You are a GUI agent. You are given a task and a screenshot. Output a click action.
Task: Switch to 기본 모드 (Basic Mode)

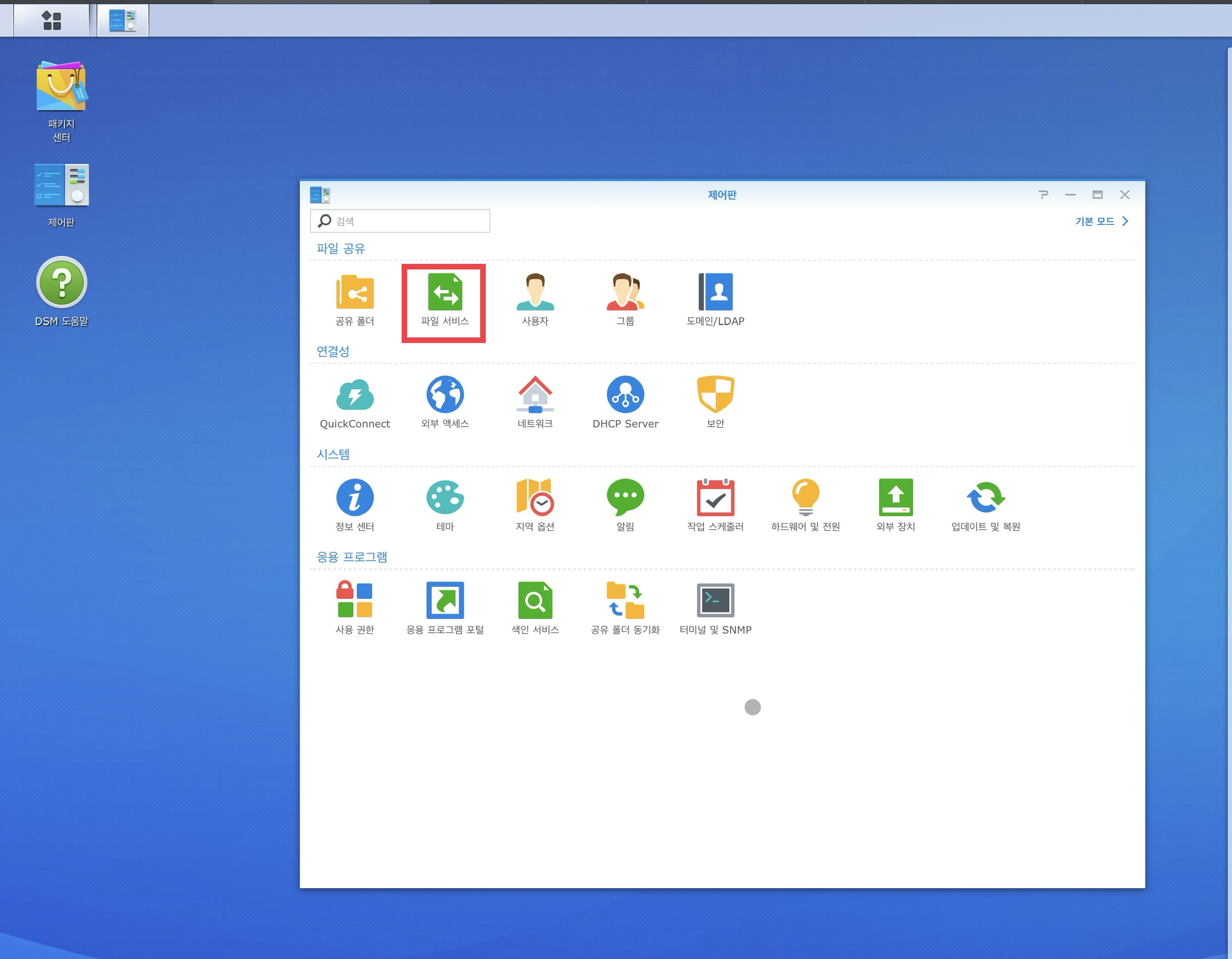(1101, 221)
